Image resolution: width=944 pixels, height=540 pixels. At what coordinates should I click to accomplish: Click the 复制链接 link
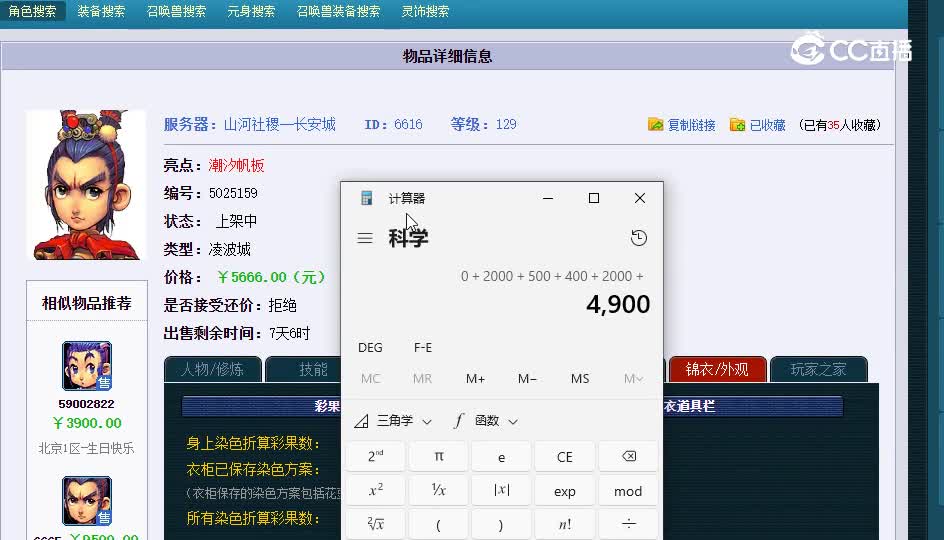(691, 125)
